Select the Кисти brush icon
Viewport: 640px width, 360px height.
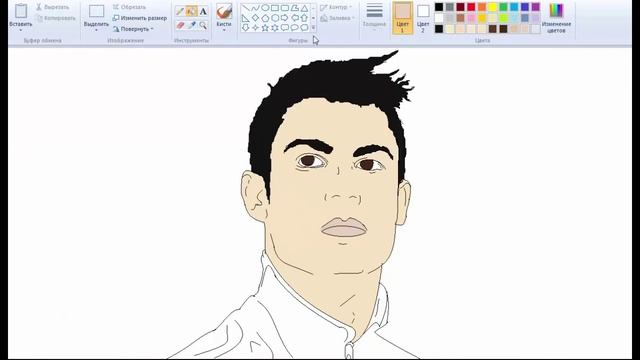[224, 11]
